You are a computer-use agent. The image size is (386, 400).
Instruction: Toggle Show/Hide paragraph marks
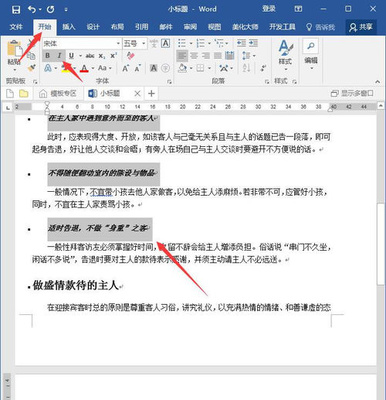pyautogui.click(x=263, y=68)
